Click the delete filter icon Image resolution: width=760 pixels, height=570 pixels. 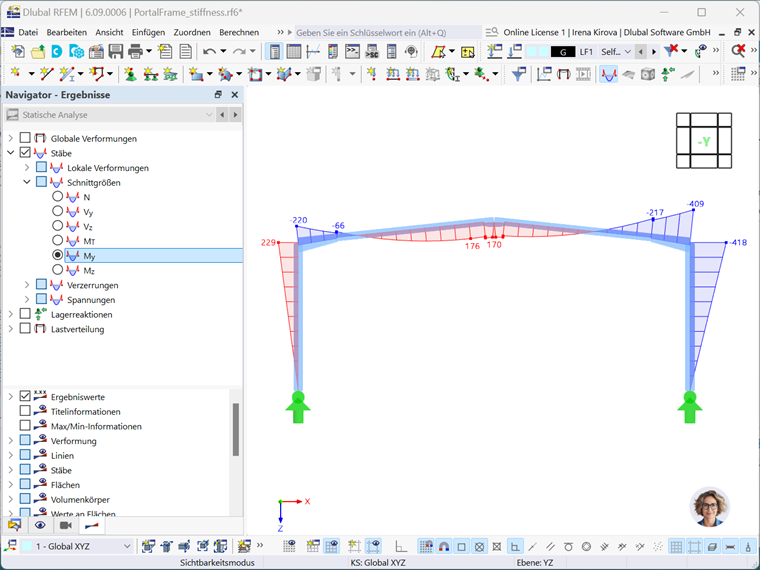(671, 50)
